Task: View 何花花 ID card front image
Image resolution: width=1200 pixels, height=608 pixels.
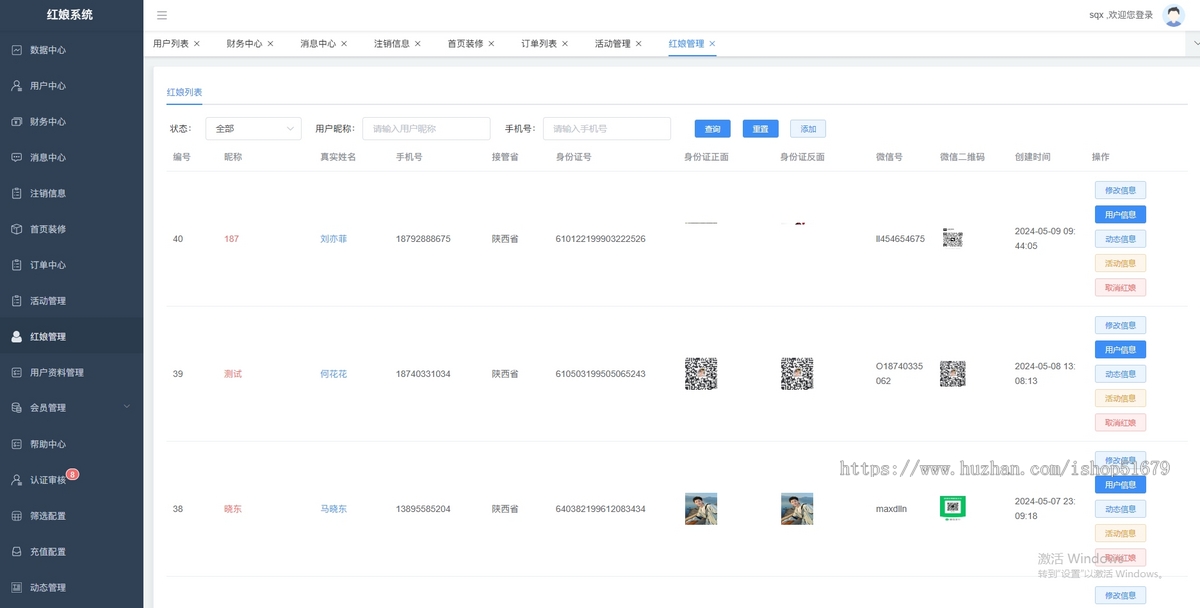Action: [x=701, y=374]
